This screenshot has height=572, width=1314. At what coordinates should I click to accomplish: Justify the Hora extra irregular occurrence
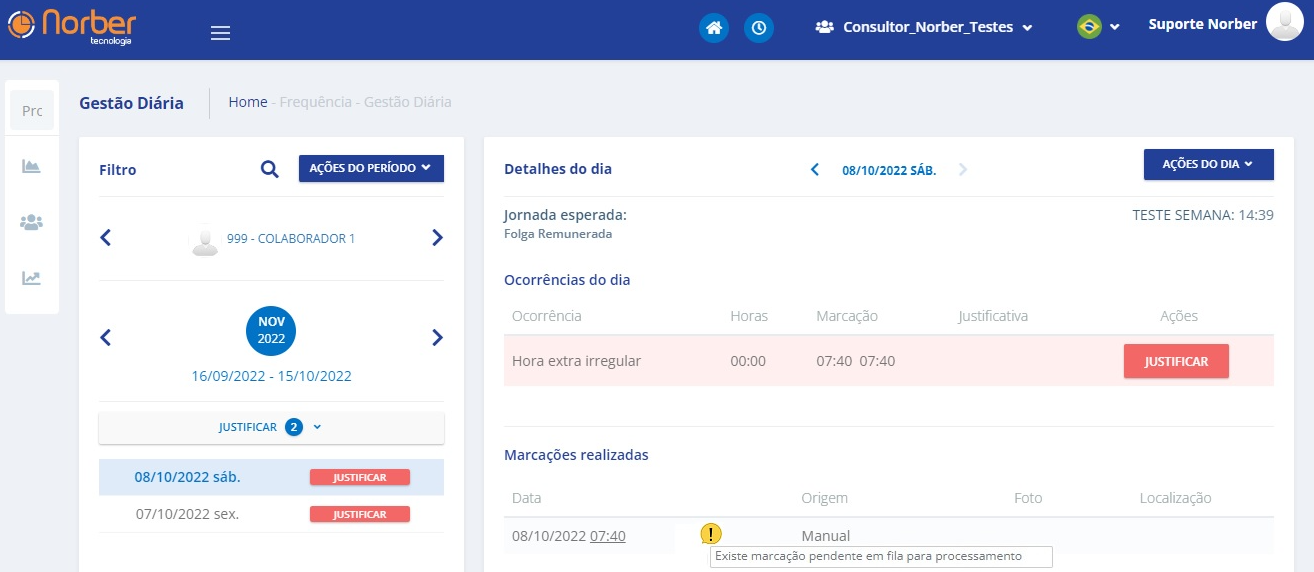[1176, 361]
